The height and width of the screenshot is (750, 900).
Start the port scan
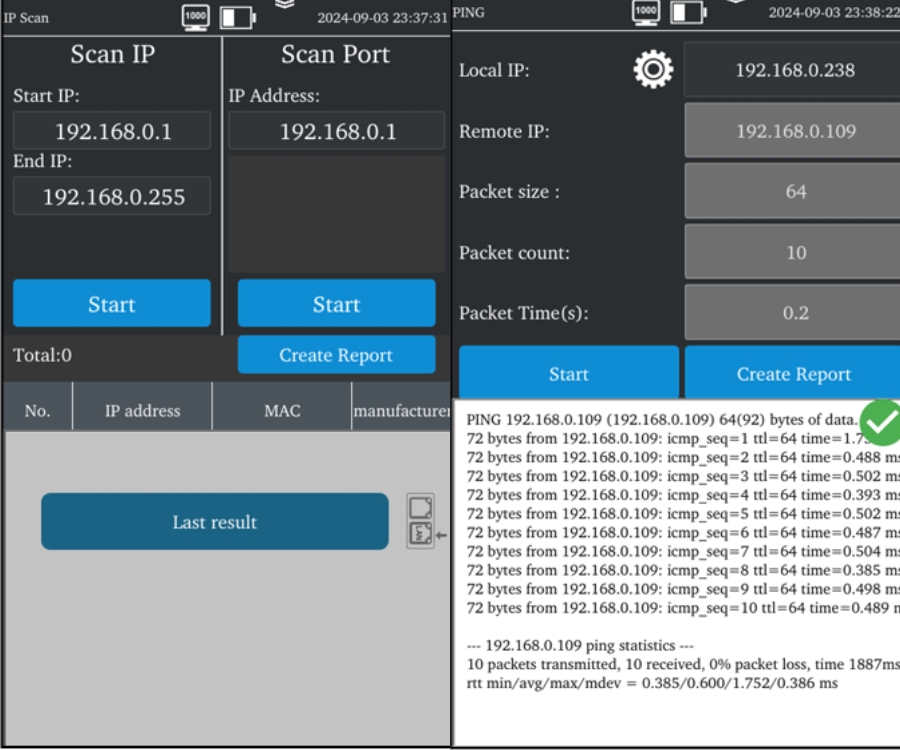[x=336, y=304]
